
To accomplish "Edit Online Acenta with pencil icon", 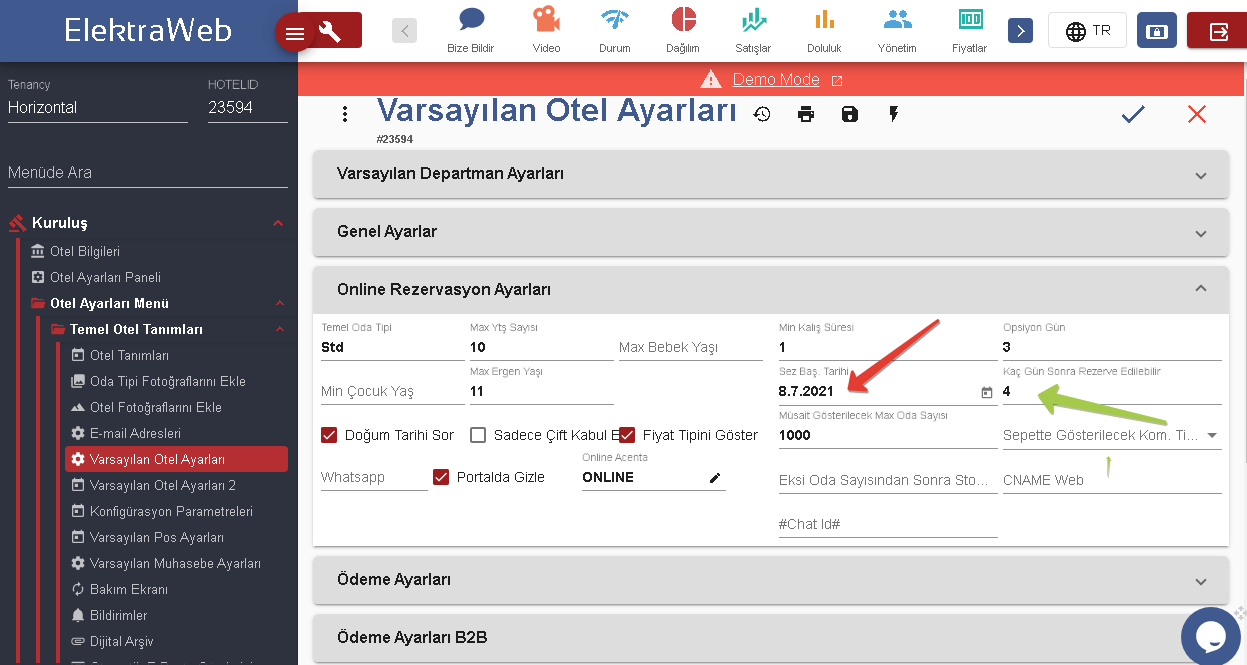I will tap(715, 478).
